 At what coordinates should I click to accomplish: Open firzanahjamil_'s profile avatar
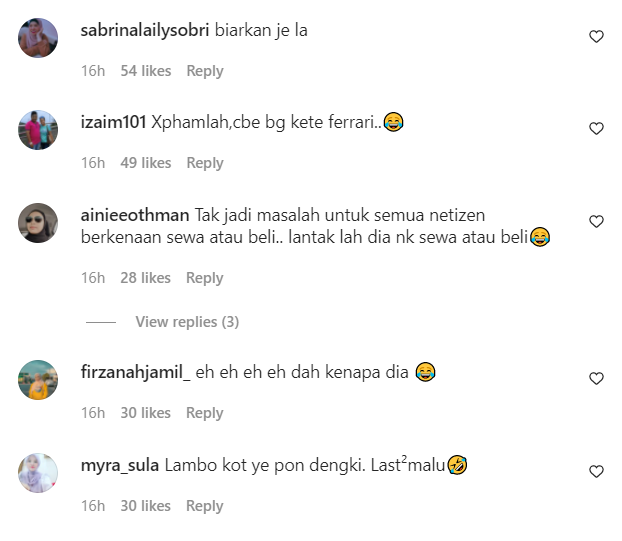[x=38, y=380]
